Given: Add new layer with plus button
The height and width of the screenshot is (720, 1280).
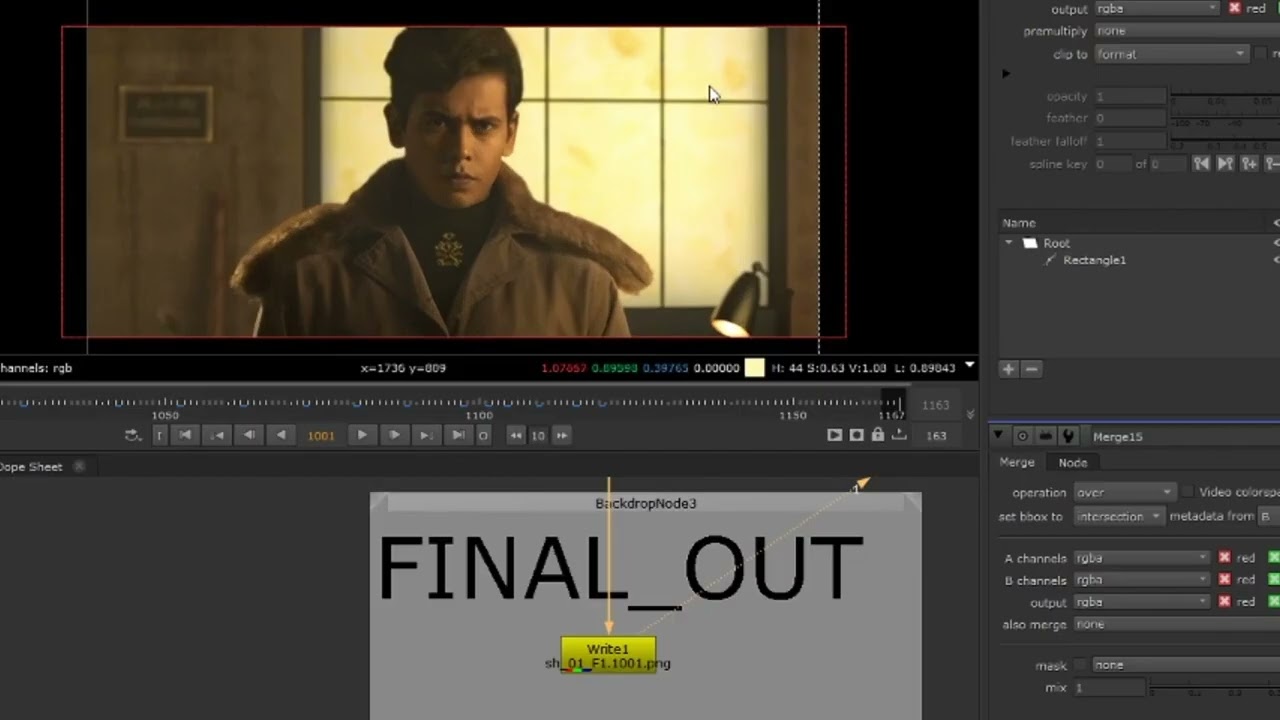Looking at the screenshot, I should [x=1008, y=369].
